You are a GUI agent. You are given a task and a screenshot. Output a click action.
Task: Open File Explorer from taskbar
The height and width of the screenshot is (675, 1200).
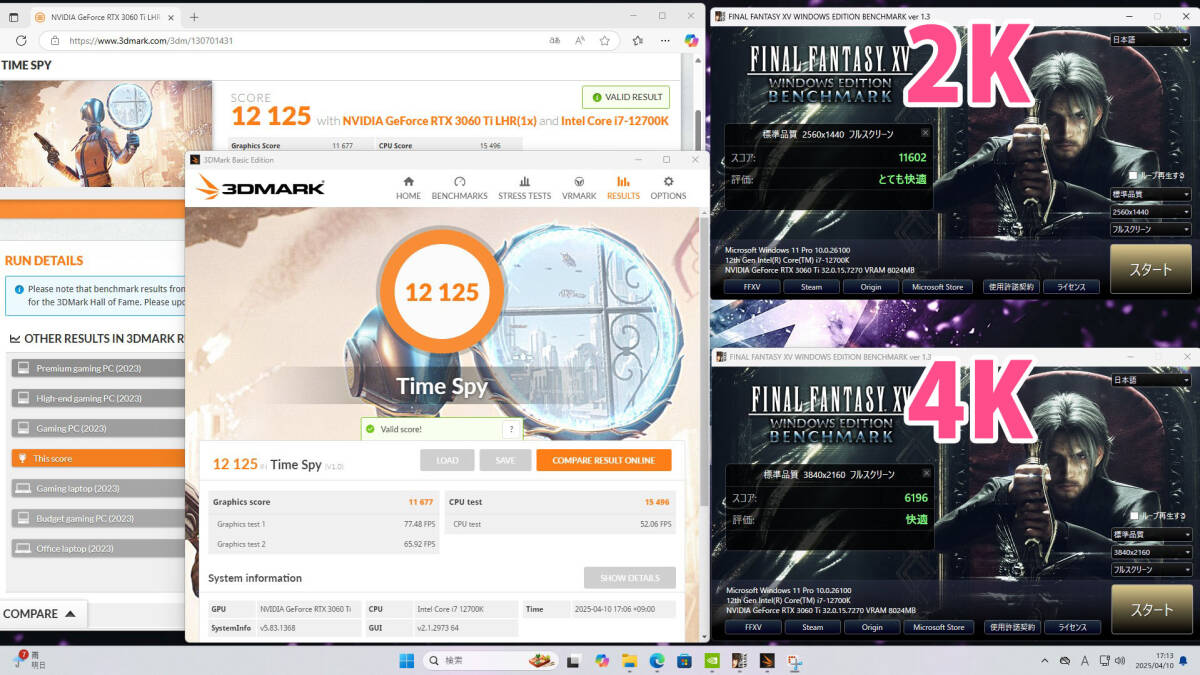pos(629,660)
